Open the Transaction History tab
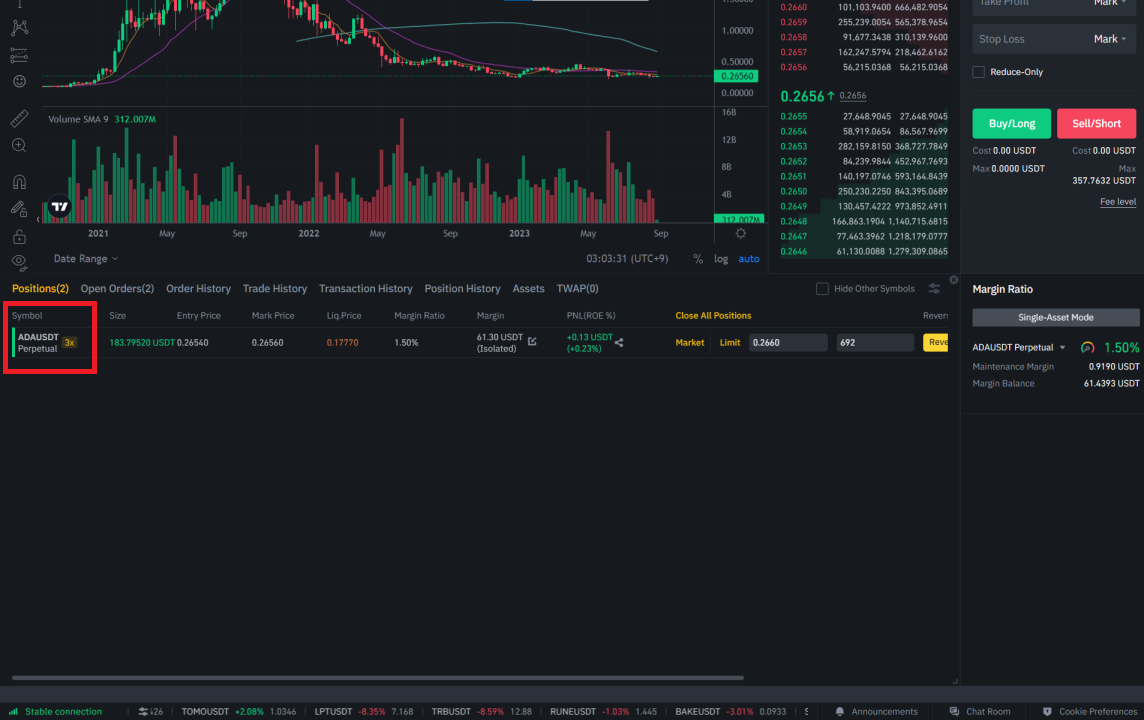The width and height of the screenshot is (1144, 720). 366,289
